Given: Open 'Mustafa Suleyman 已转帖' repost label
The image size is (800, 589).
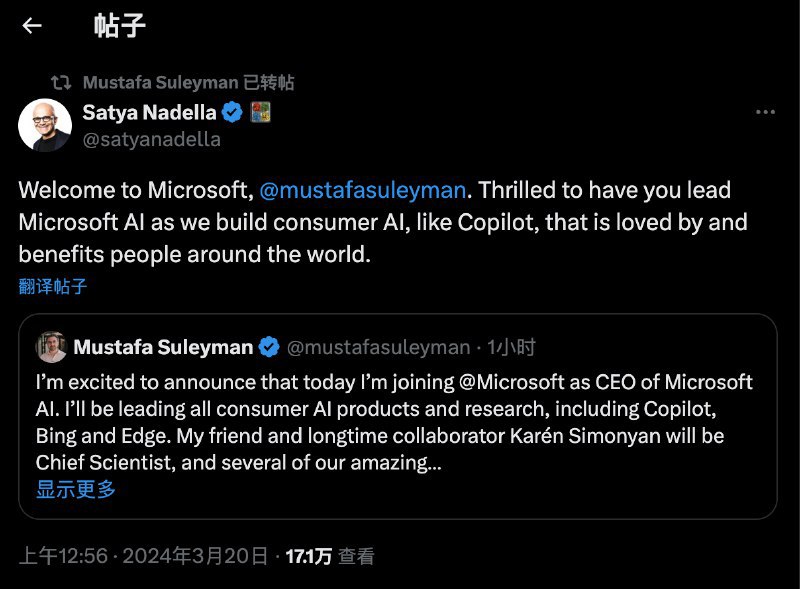Looking at the screenshot, I should tap(188, 82).
